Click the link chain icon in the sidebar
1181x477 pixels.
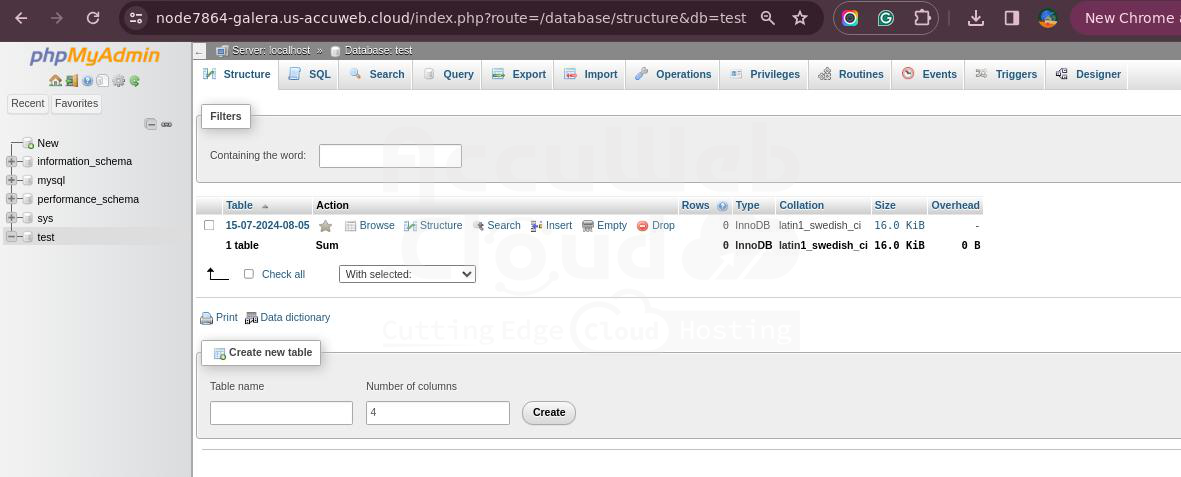[x=167, y=124]
